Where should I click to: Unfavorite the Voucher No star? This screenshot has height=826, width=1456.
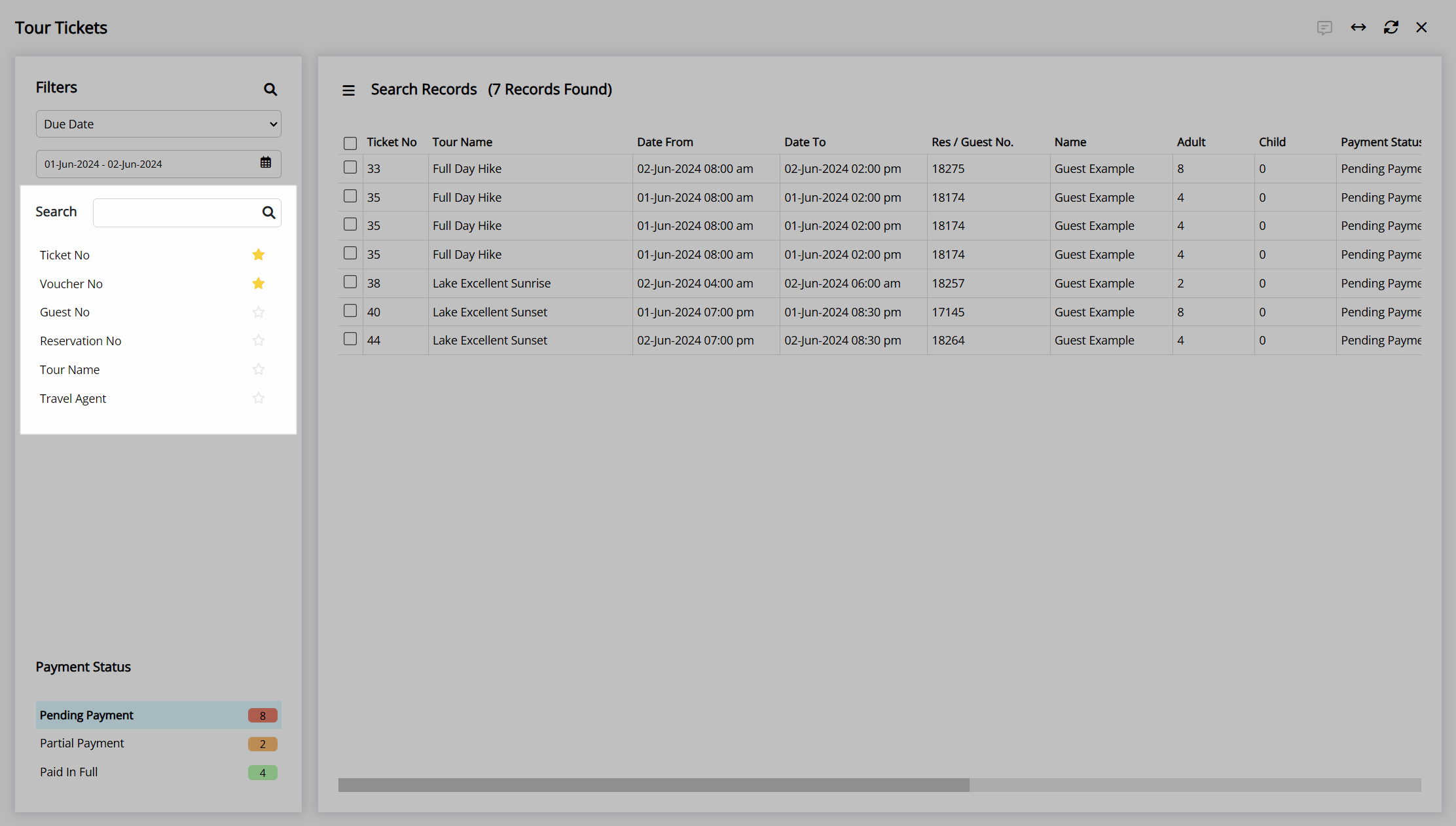coord(259,284)
